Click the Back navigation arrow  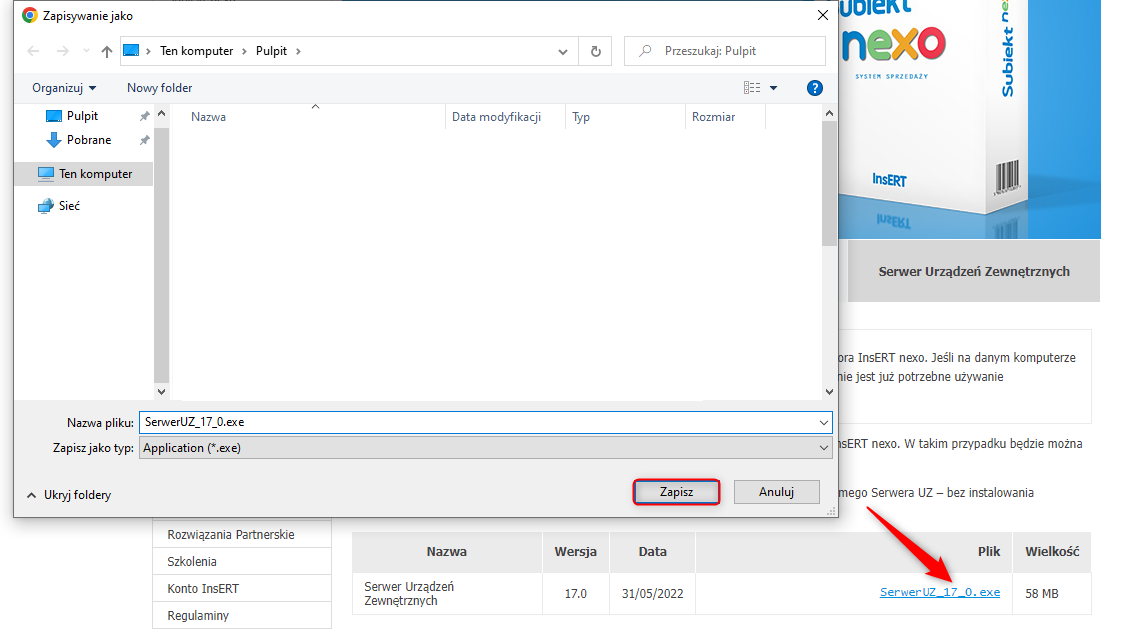click(33, 51)
